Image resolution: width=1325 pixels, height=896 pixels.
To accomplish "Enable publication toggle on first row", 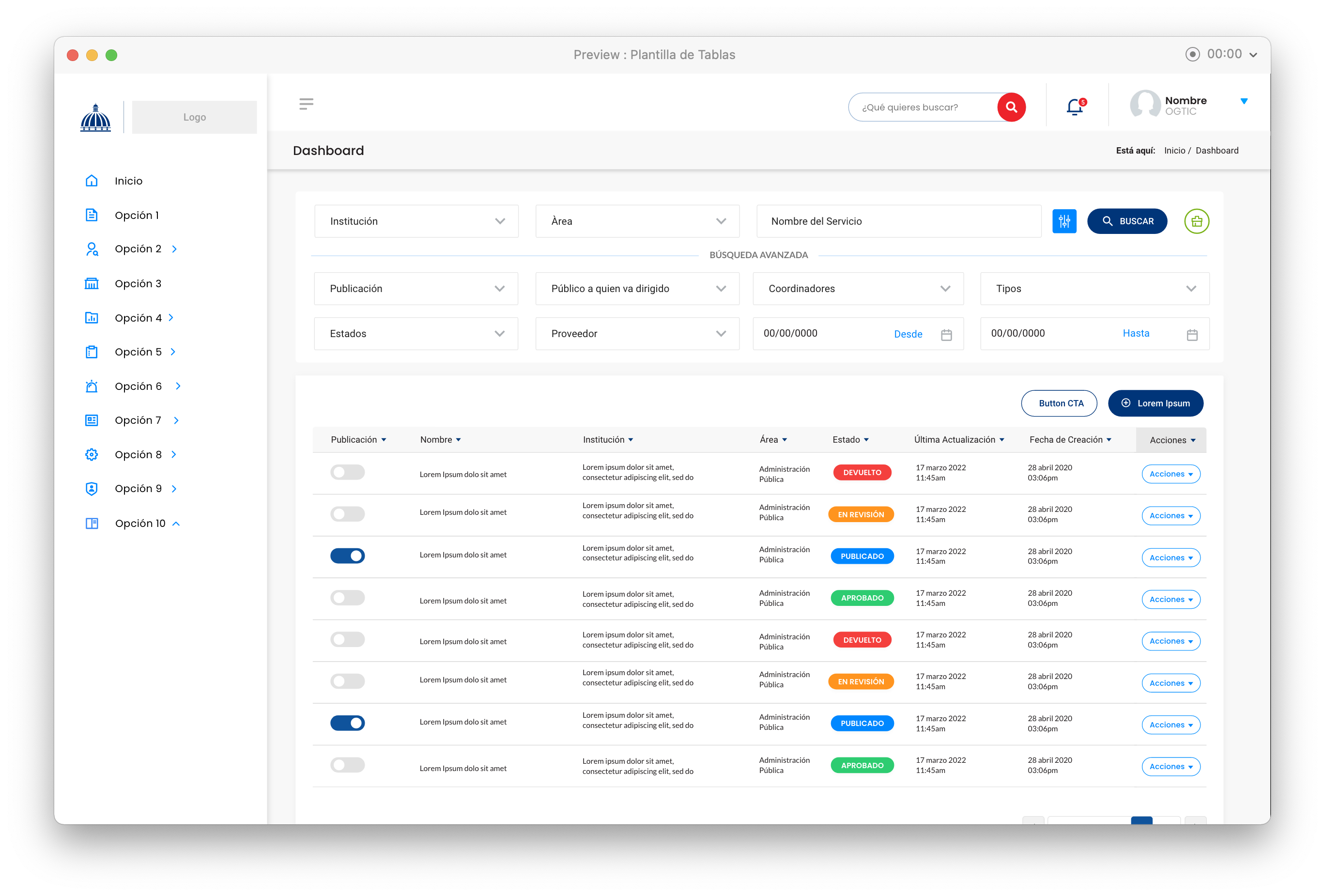I will [x=347, y=472].
